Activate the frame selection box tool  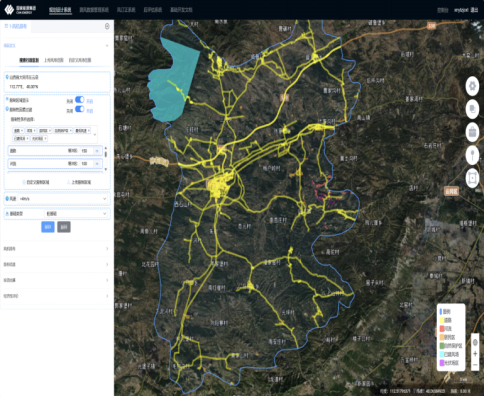(x=472, y=178)
